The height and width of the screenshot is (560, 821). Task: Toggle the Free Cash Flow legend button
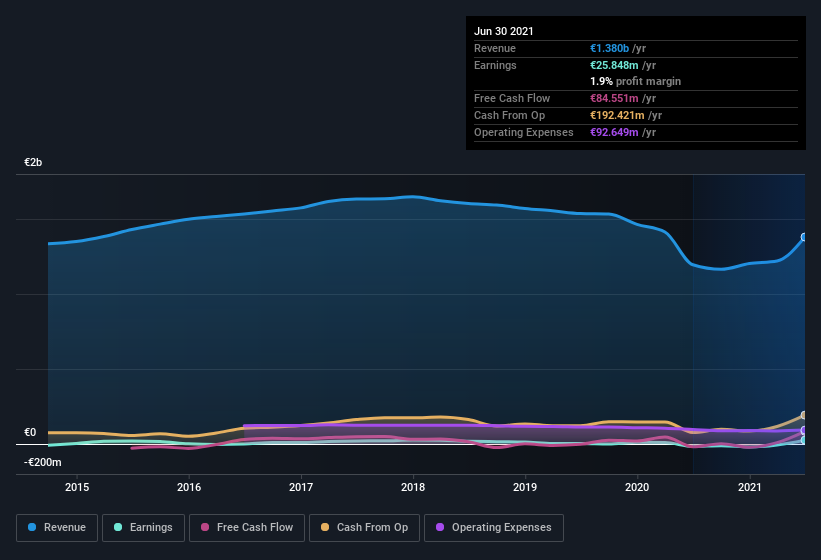click(x=247, y=528)
